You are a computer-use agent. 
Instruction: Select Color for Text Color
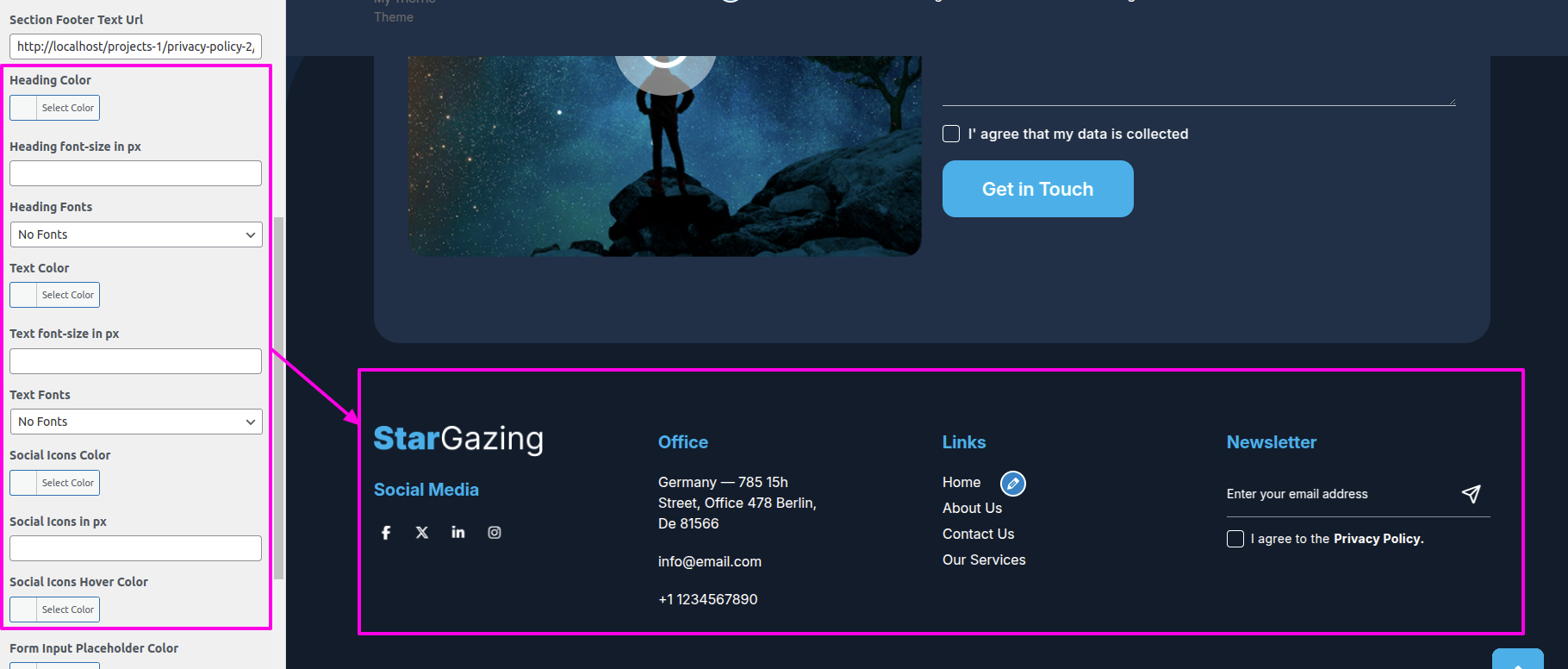click(x=55, y=295)
